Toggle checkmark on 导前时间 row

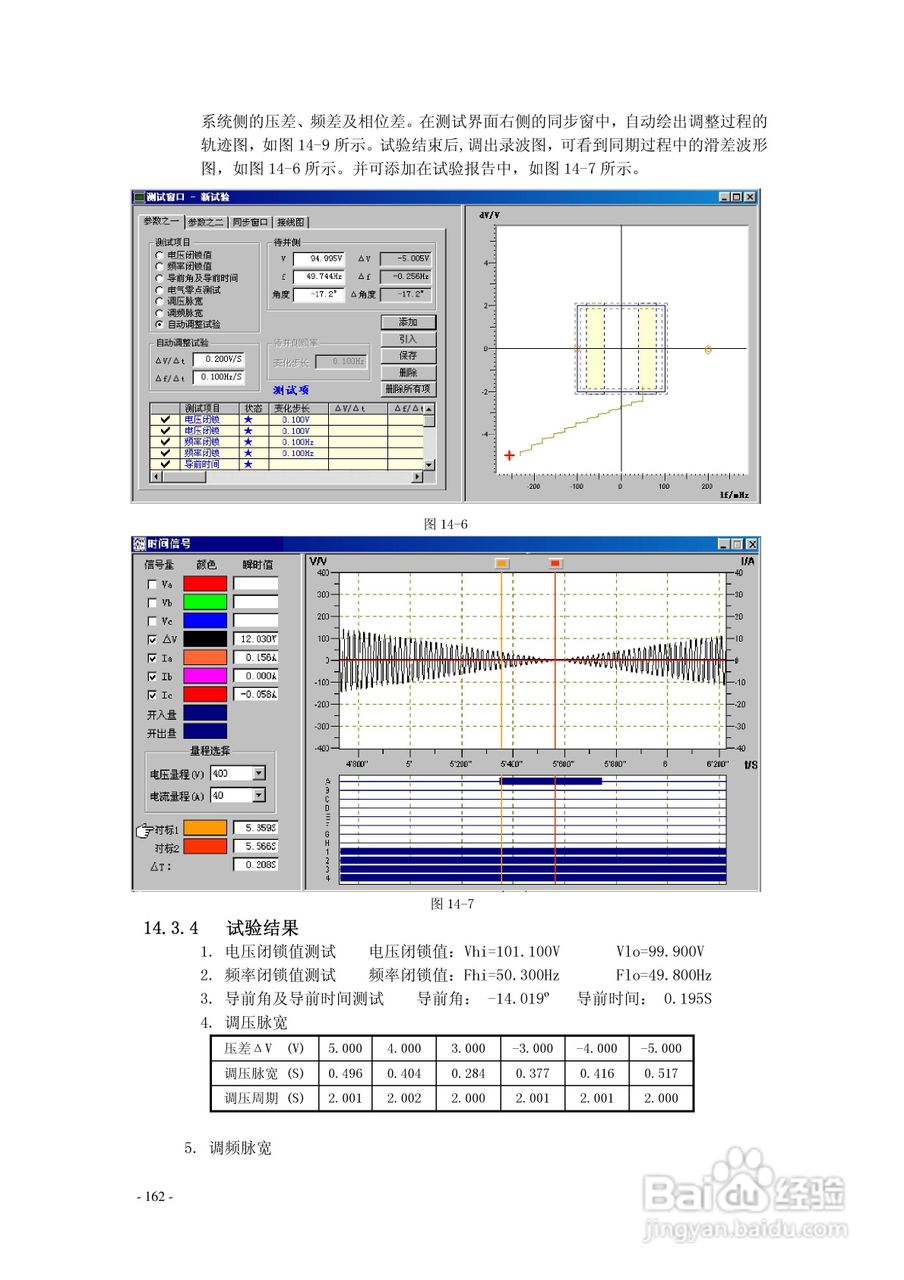pyautogui.click(x=165, y=465)
